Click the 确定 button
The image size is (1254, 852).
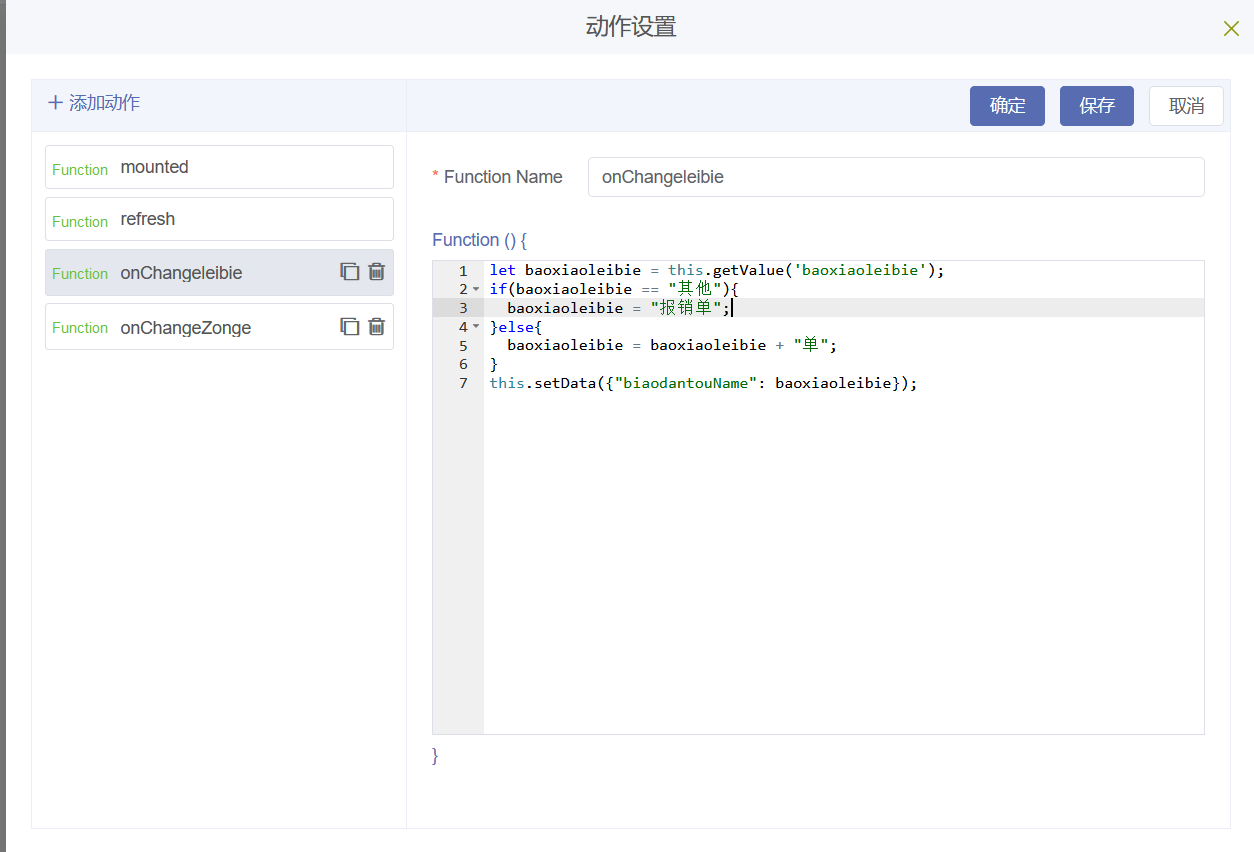tap(1007, 106)
